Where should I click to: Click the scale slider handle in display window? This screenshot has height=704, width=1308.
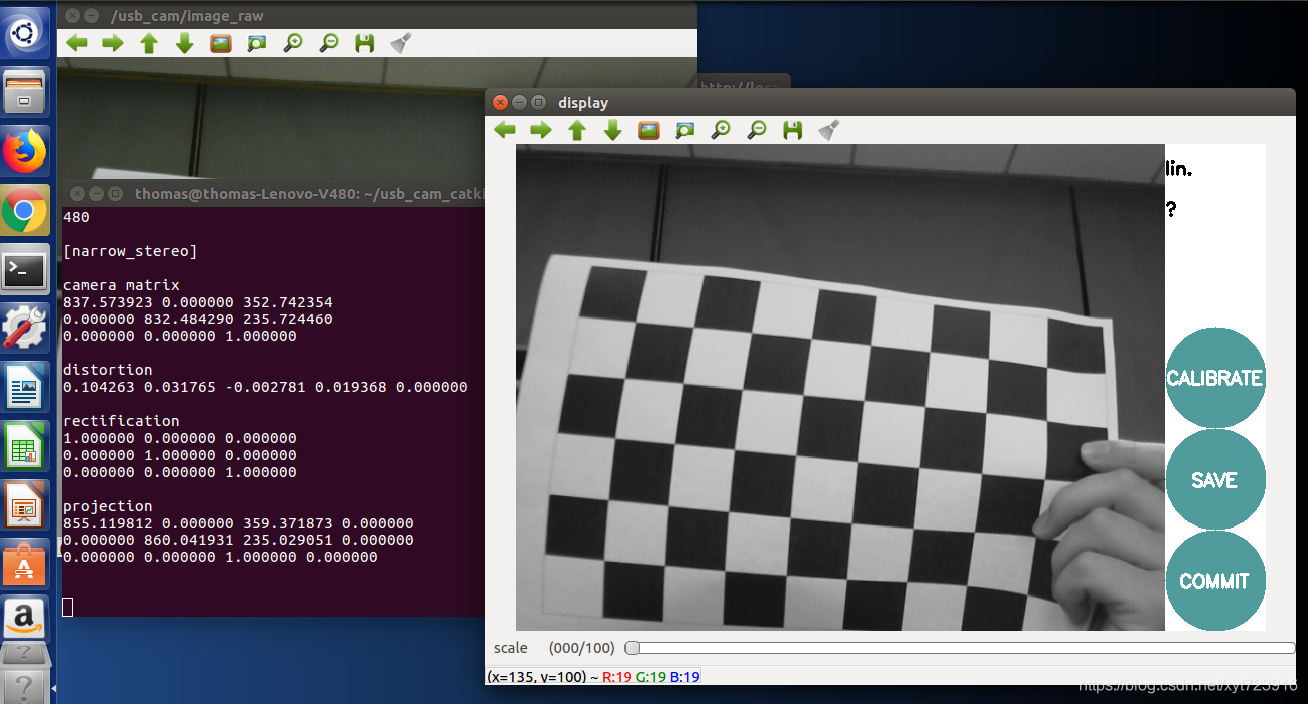[x=632, y=648]
